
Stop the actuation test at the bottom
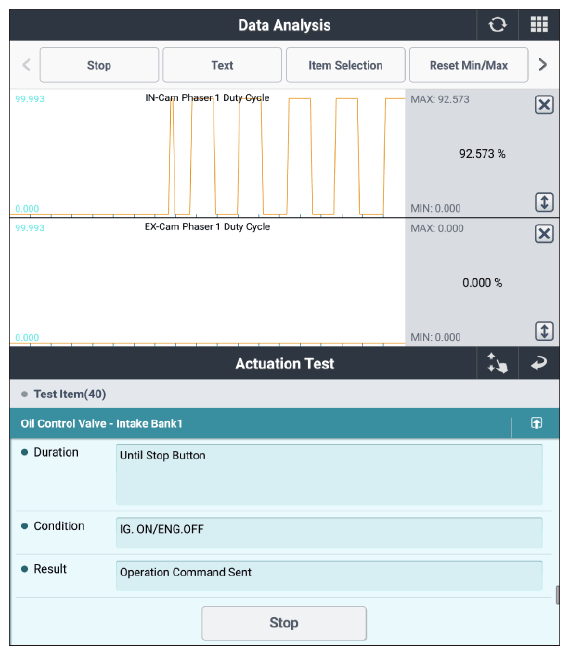click(x=284, y=623)
